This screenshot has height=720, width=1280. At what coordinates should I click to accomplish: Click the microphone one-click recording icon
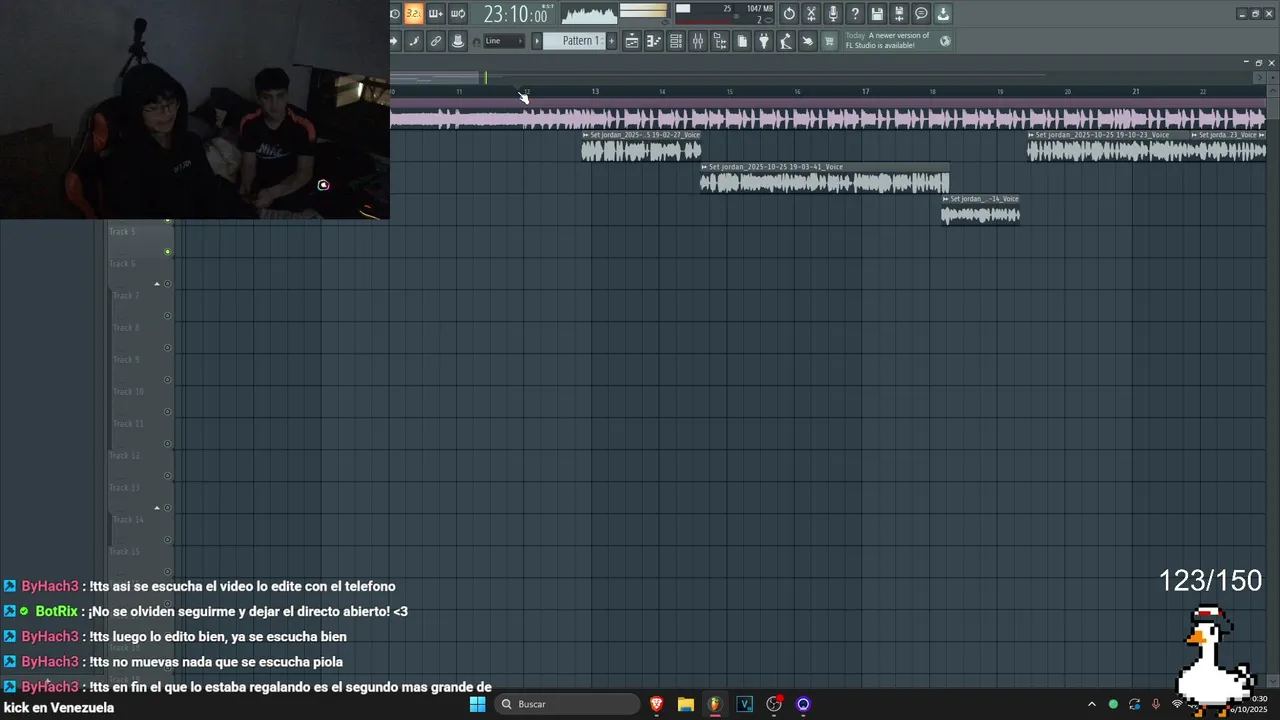coord(833,14)
